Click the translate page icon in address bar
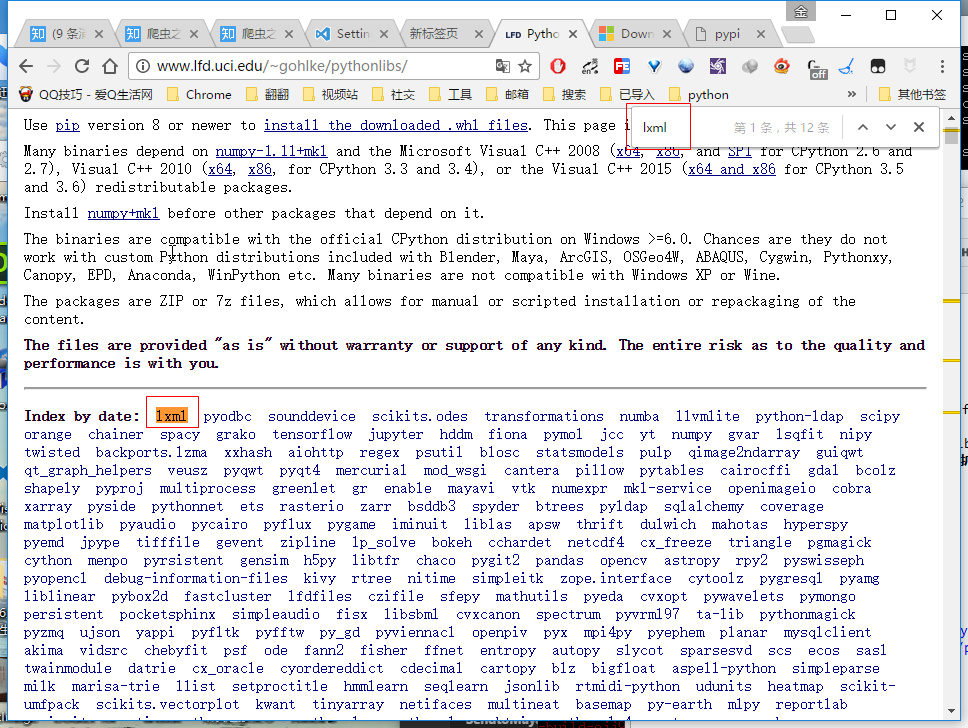 (x=502, y=66)
